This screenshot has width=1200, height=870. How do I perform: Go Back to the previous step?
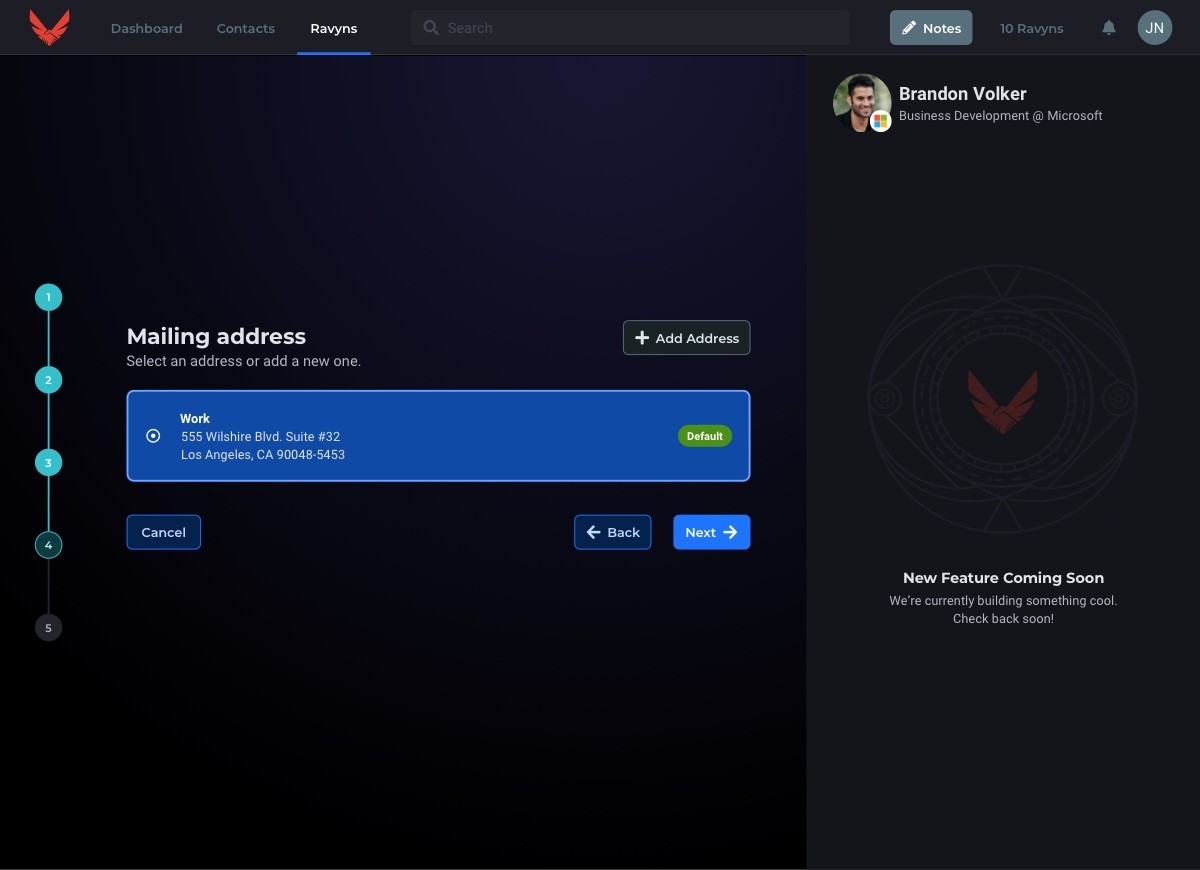point(612,532)
